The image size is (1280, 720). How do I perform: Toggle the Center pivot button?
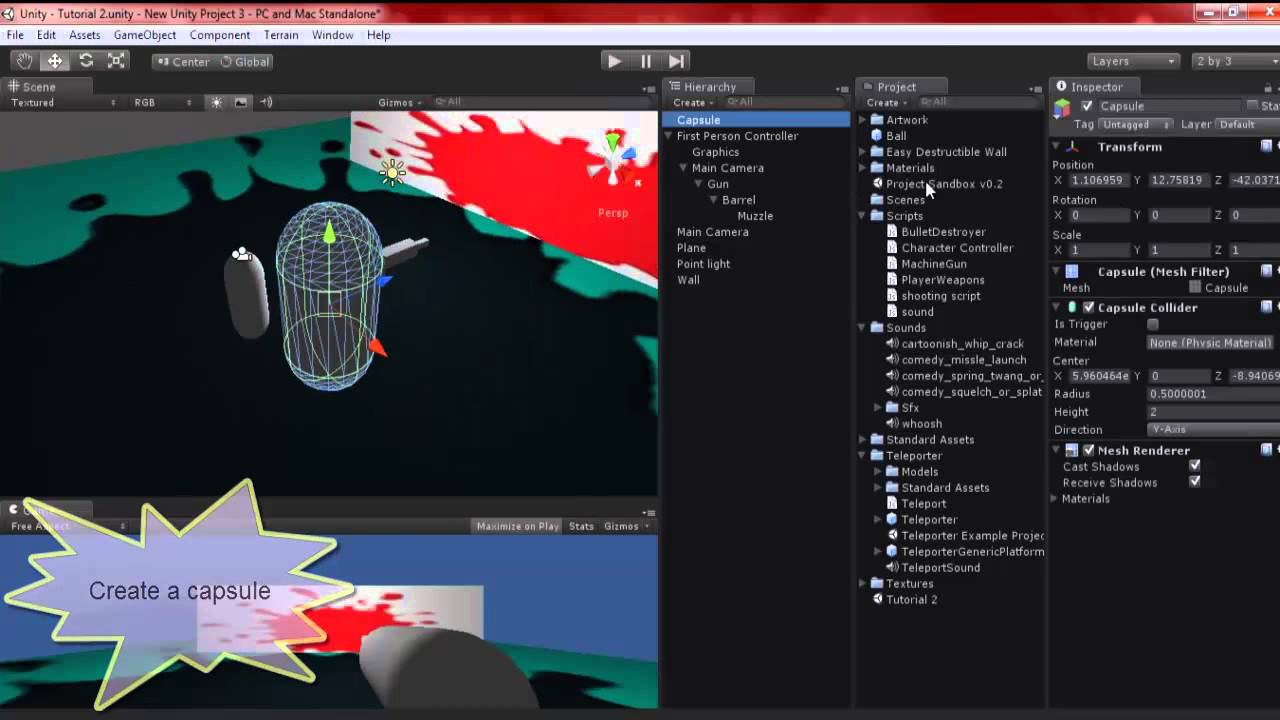click(x=182, y=61)
